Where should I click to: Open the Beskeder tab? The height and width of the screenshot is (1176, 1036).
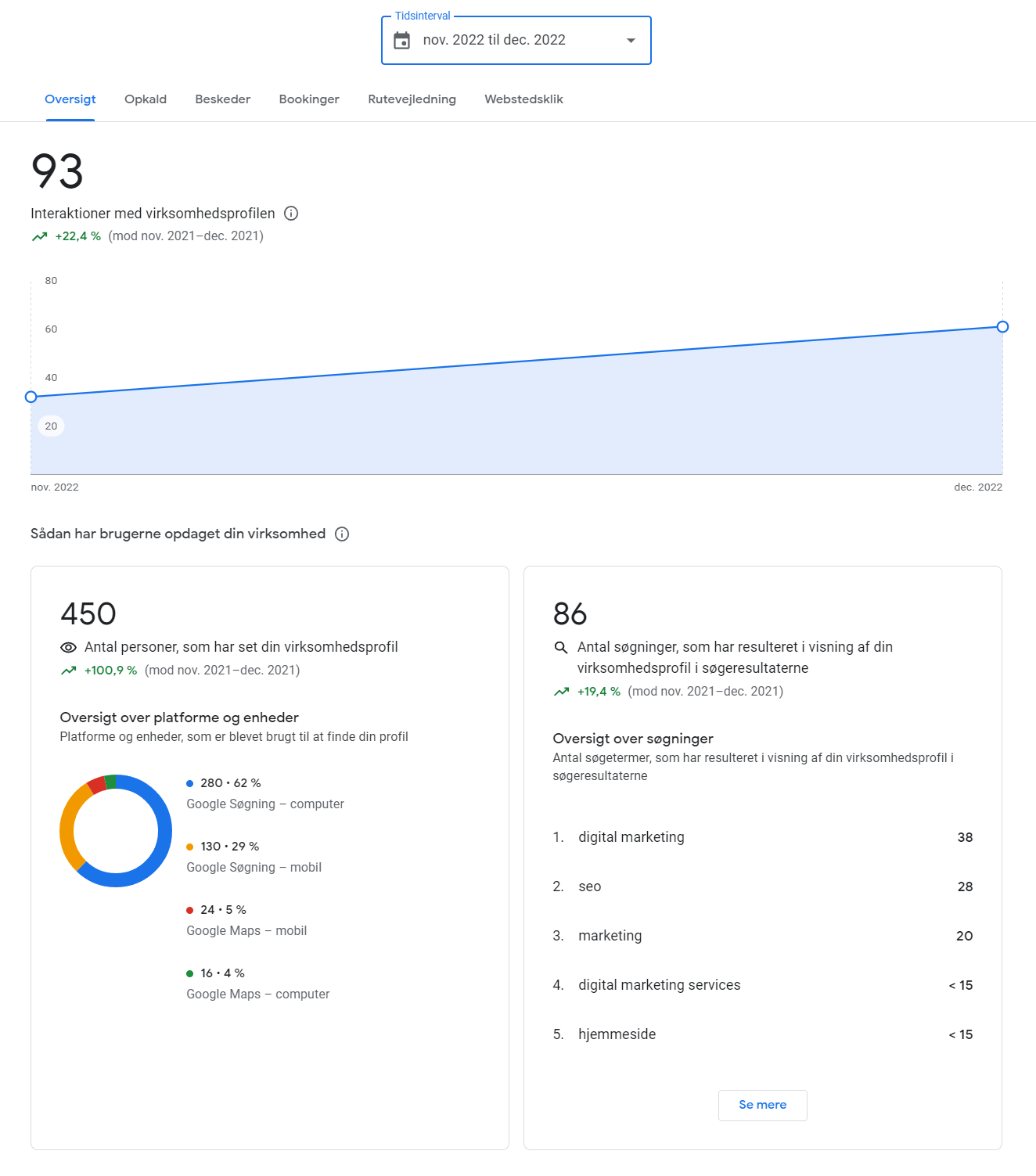point(223,99)
